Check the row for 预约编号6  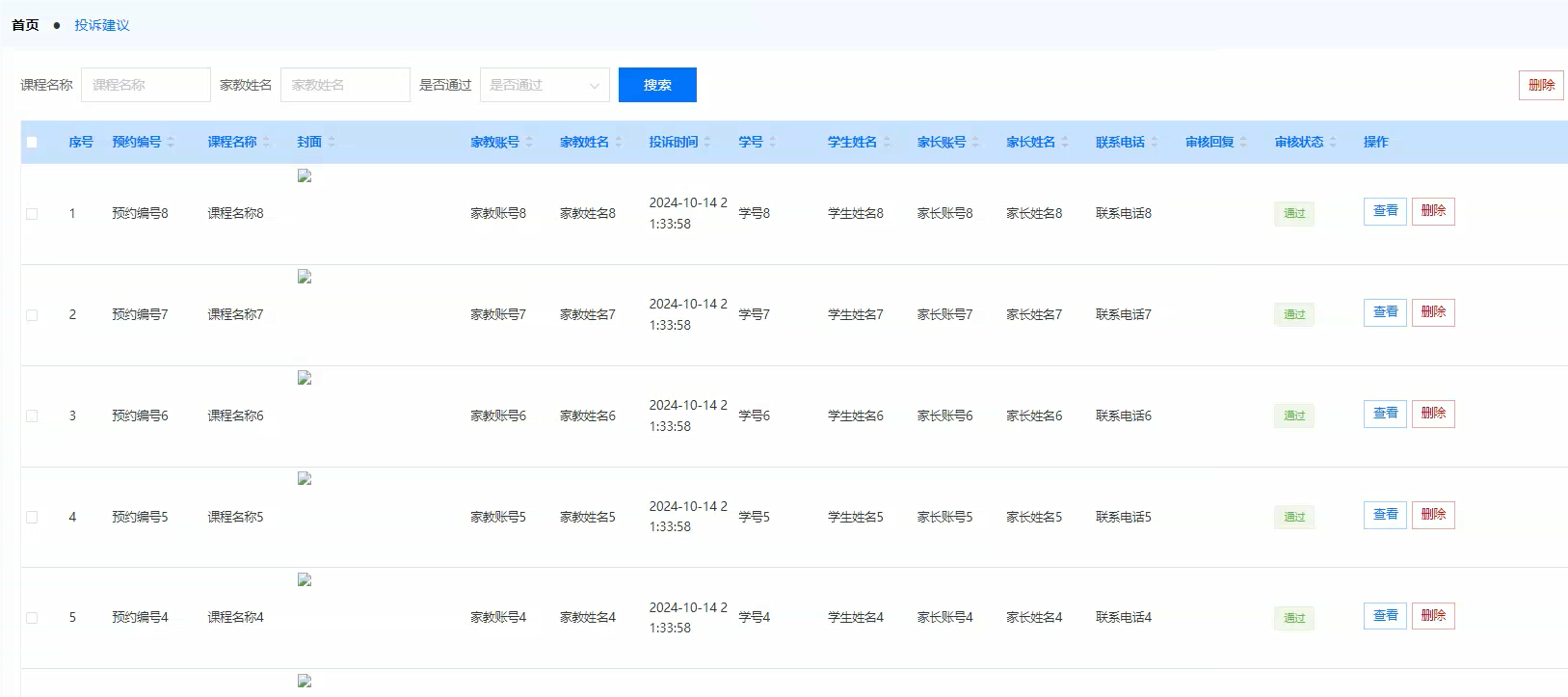click(x=32, y=416)
